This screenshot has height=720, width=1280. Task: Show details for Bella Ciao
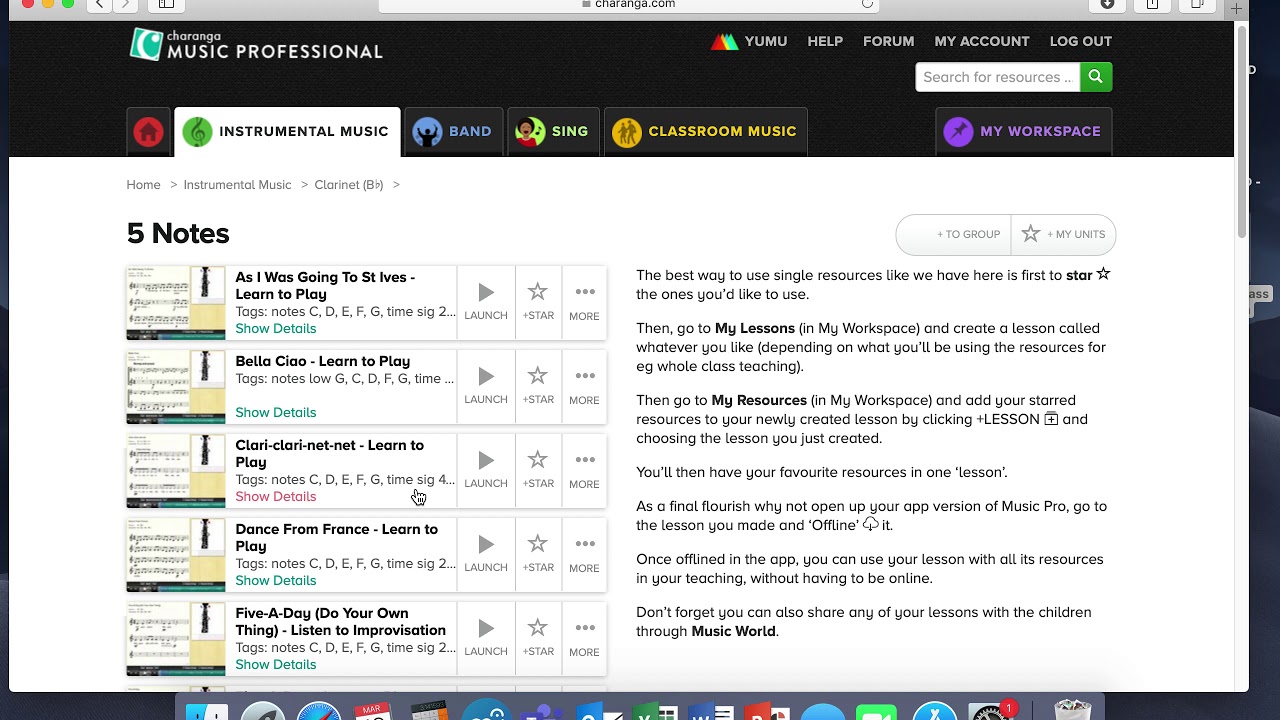pyautogui.click(x=275, y=413)
